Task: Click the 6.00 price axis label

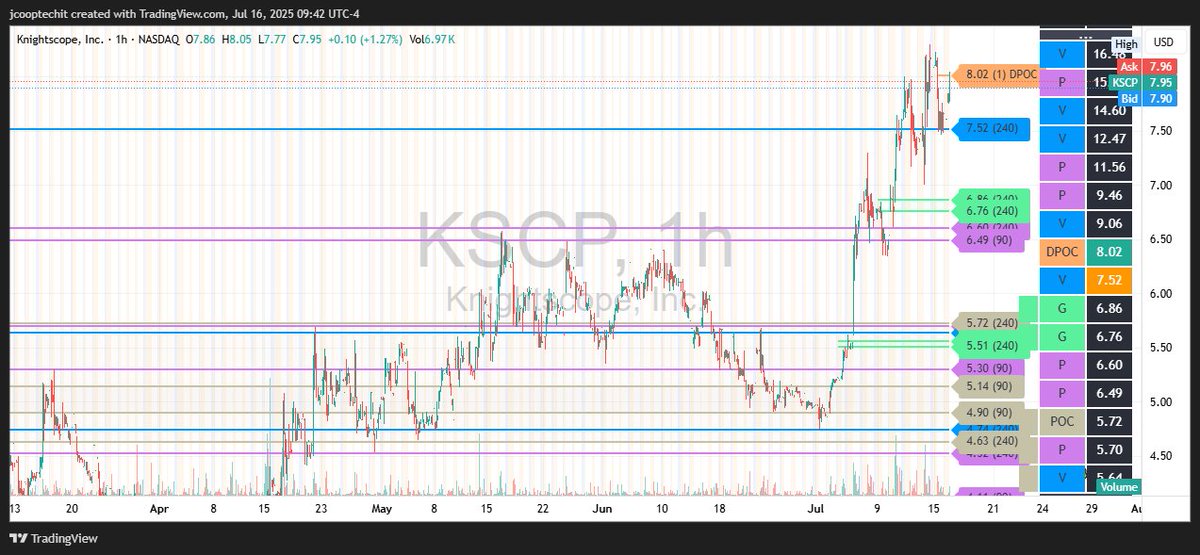Action: tap(1162, 293)
